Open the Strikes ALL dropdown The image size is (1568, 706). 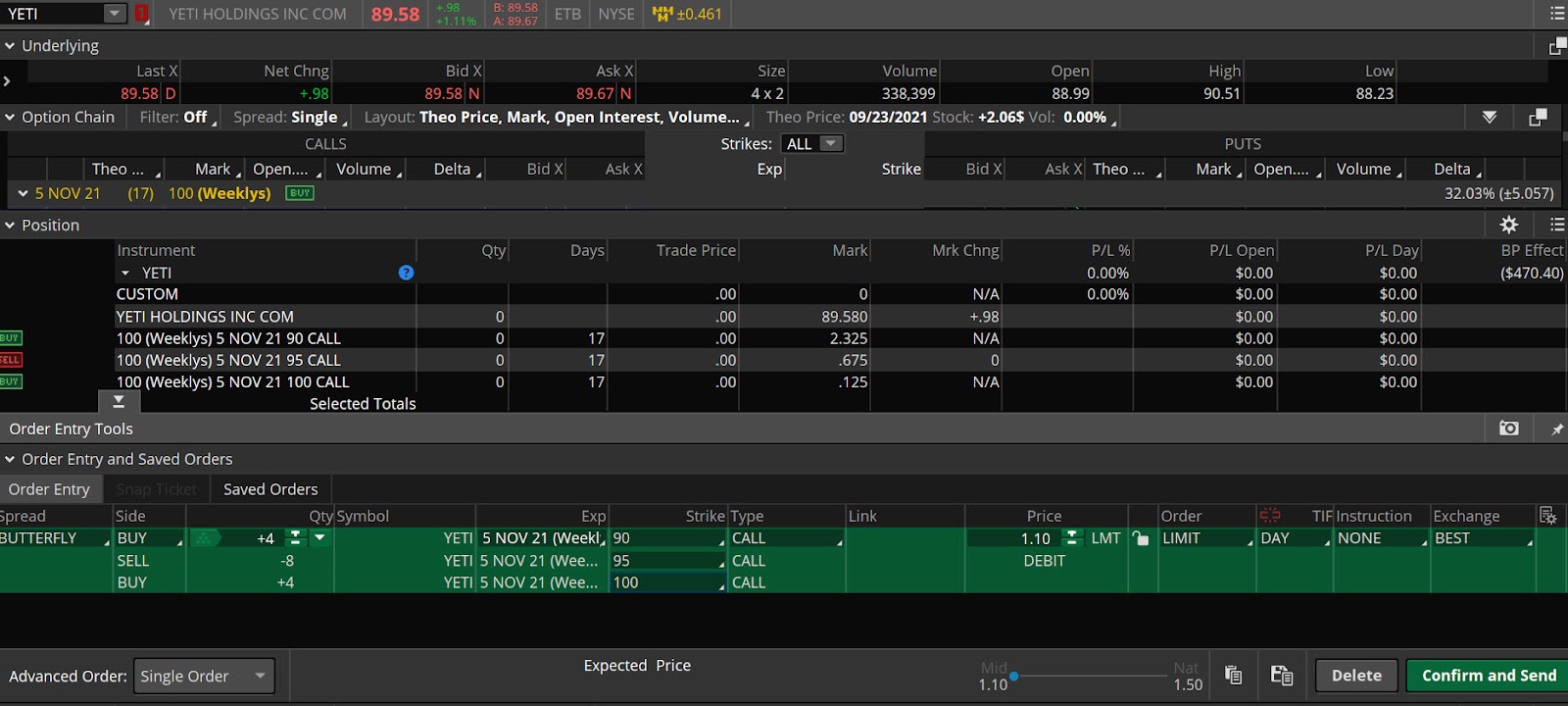pos(813,143)
